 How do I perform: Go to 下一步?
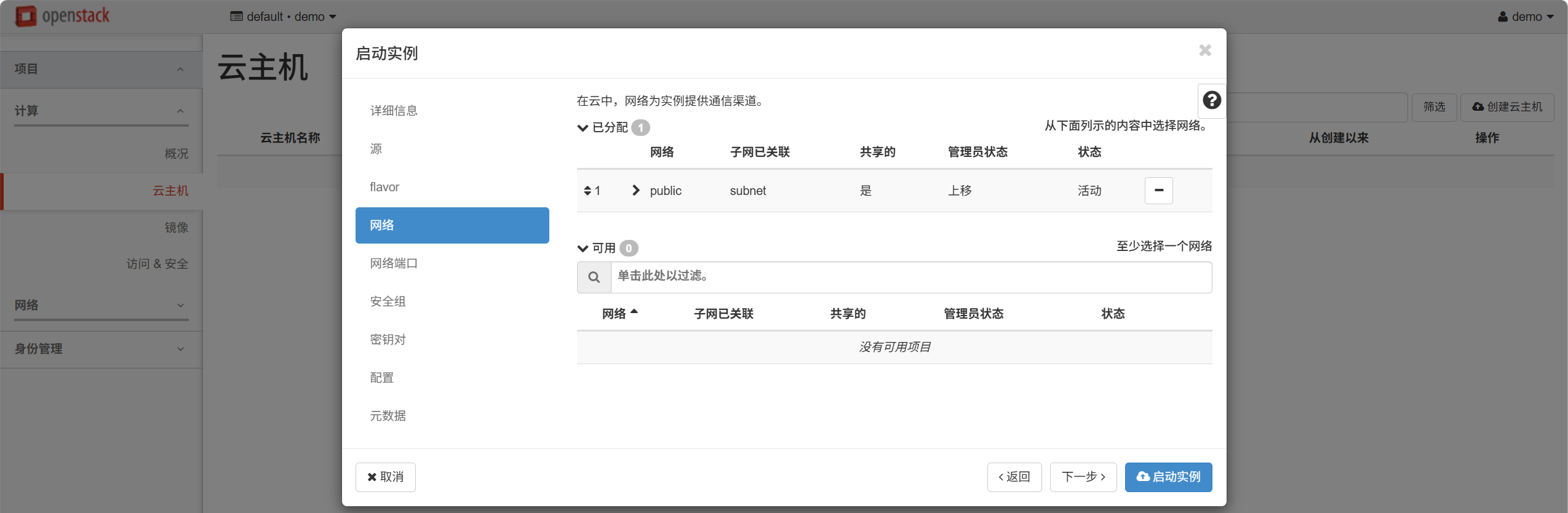1083,477
